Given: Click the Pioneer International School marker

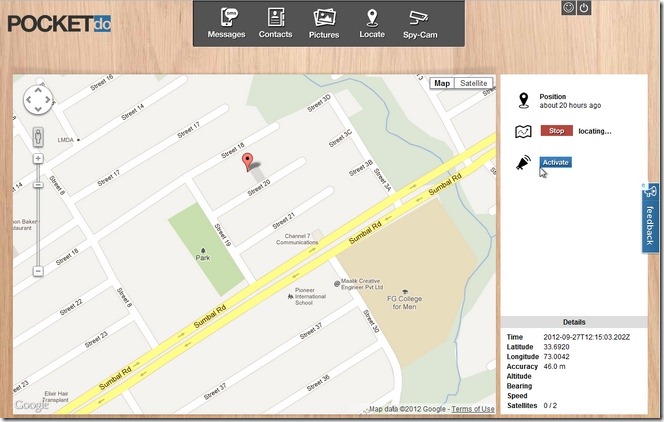Looking at the screenshot, I should point(290,297).
